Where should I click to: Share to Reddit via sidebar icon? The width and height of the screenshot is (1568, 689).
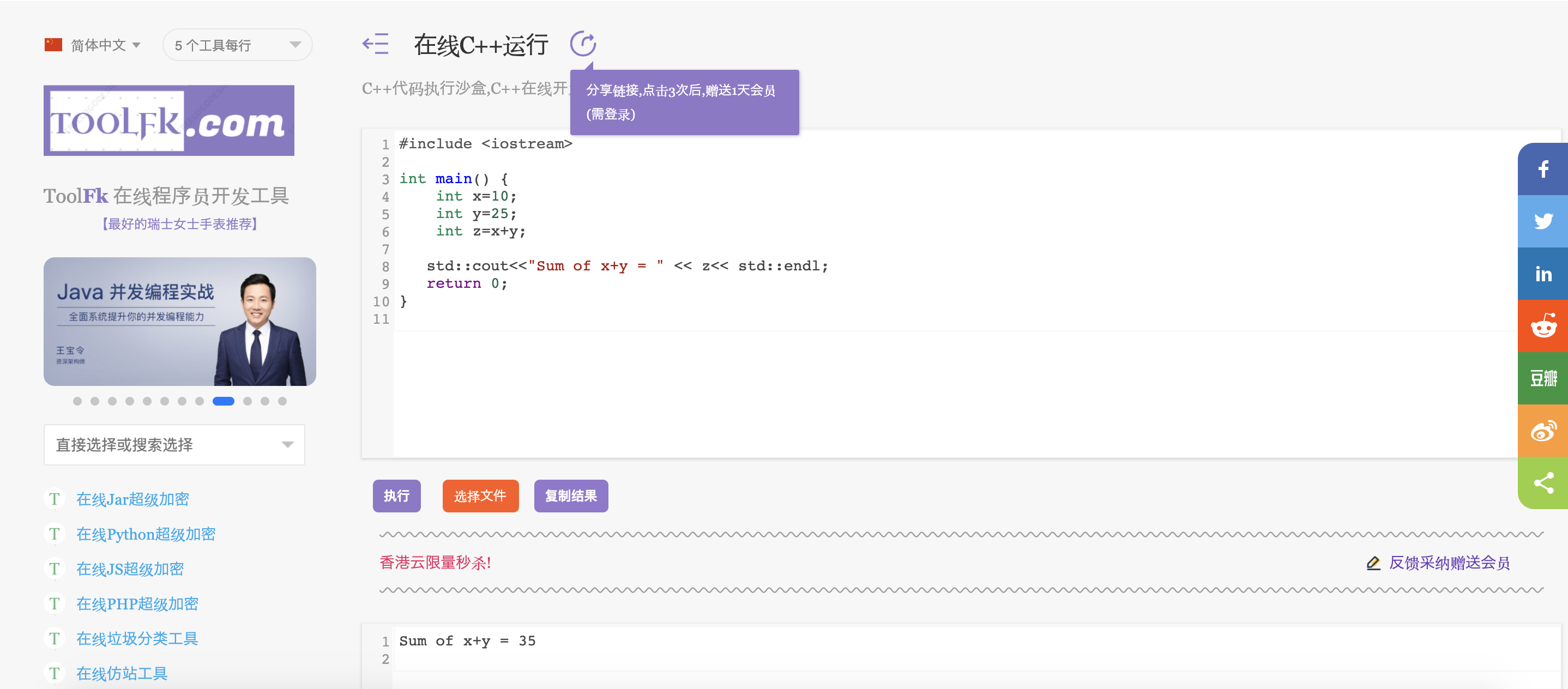pyautogui.click(x=1542, y=327)
